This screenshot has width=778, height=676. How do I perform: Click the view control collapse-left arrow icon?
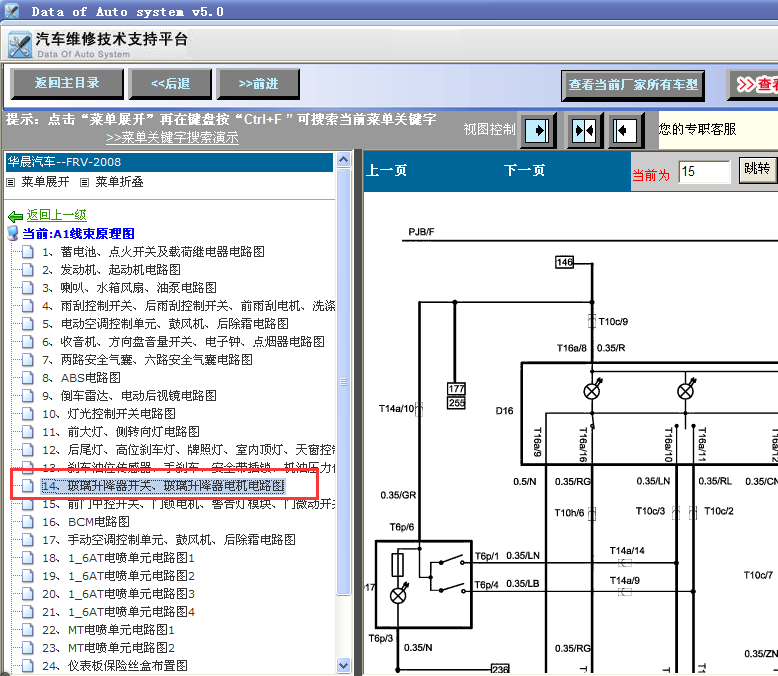(624, 131)
